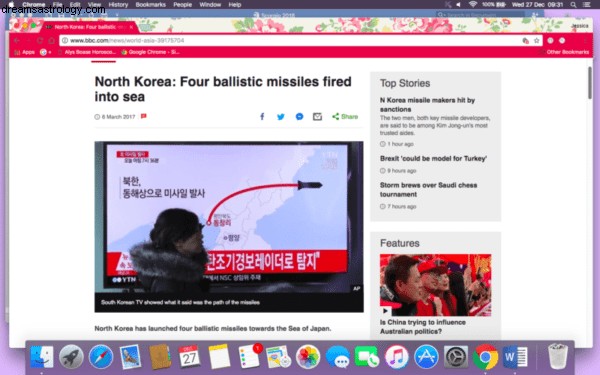Open Notification Center icon
Screen dimensions: 600x375
tap(586, 5)
